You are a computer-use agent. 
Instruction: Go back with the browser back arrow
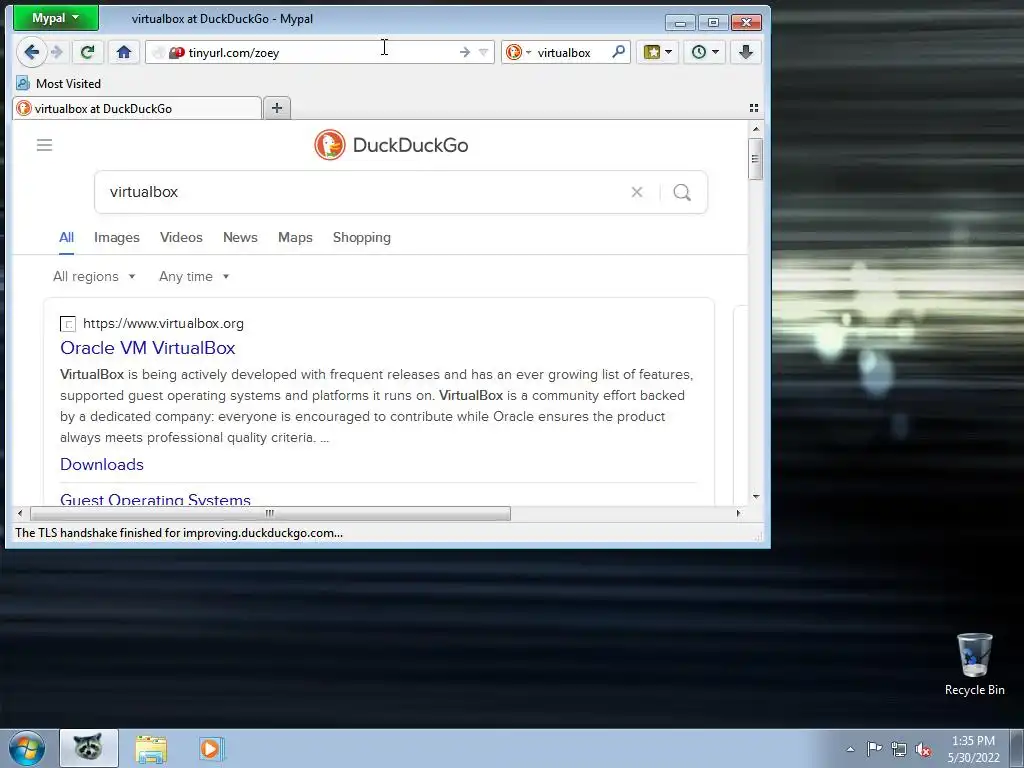pos(31,52)
